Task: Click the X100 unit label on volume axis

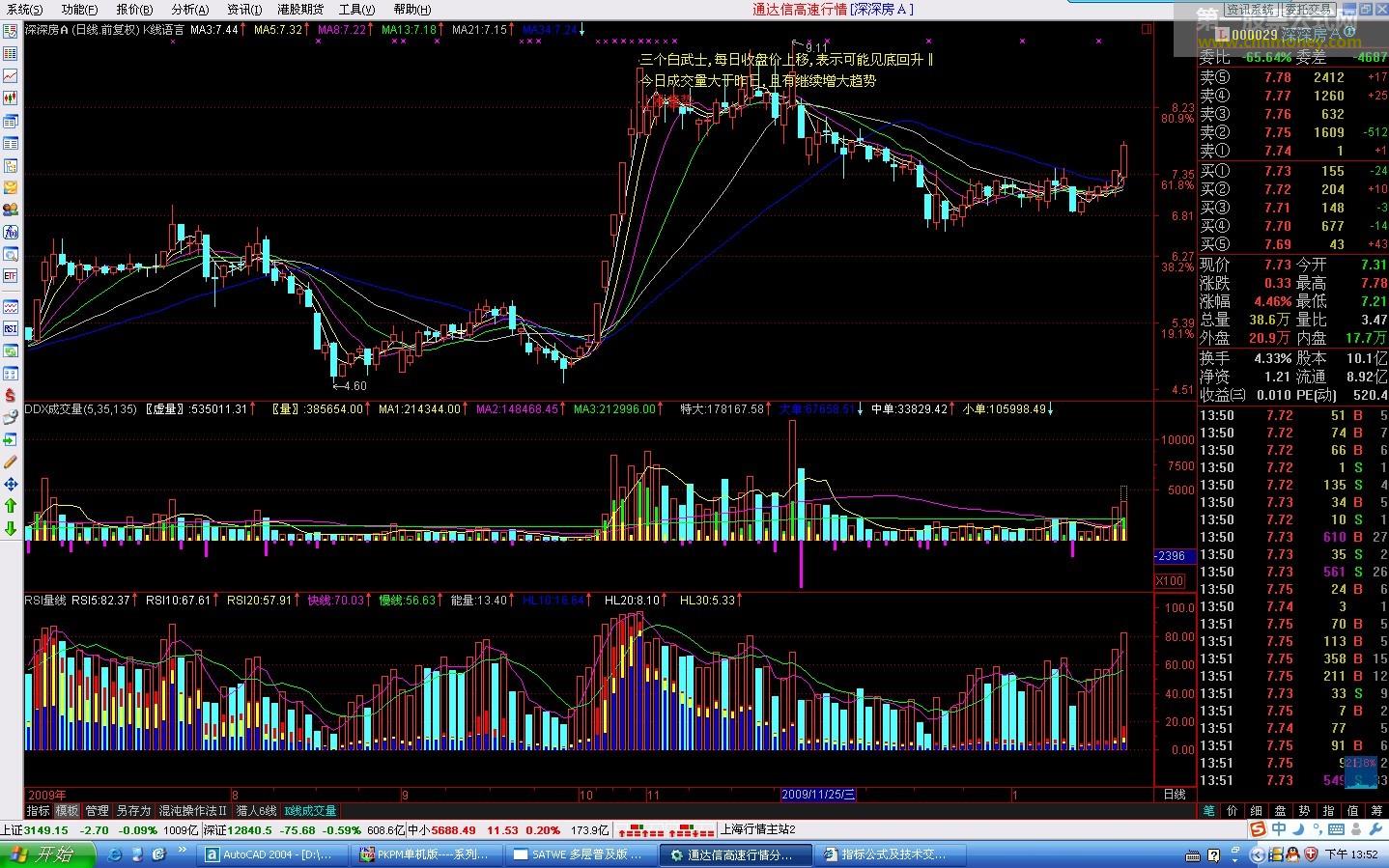Action: coord(1169,580)
